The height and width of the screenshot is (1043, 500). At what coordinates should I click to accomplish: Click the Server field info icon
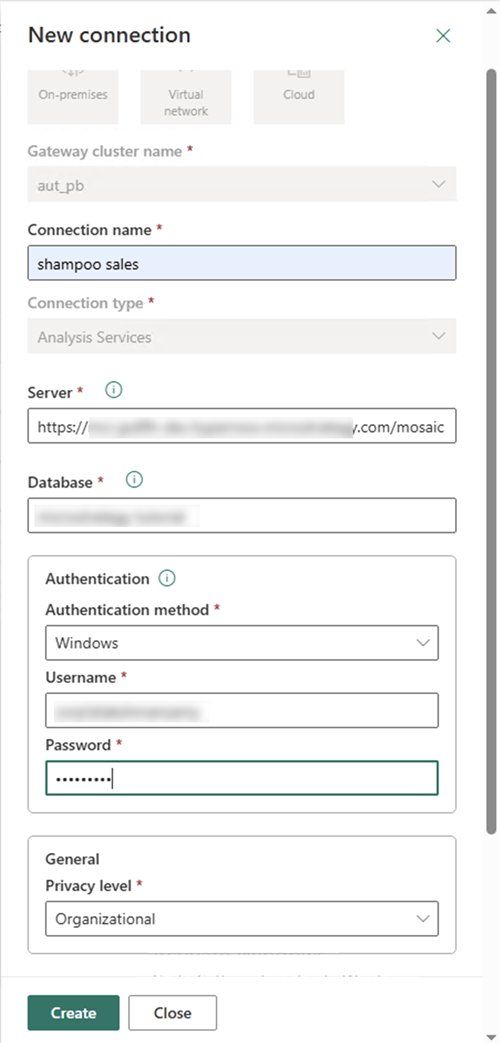[x=114, y=390]
